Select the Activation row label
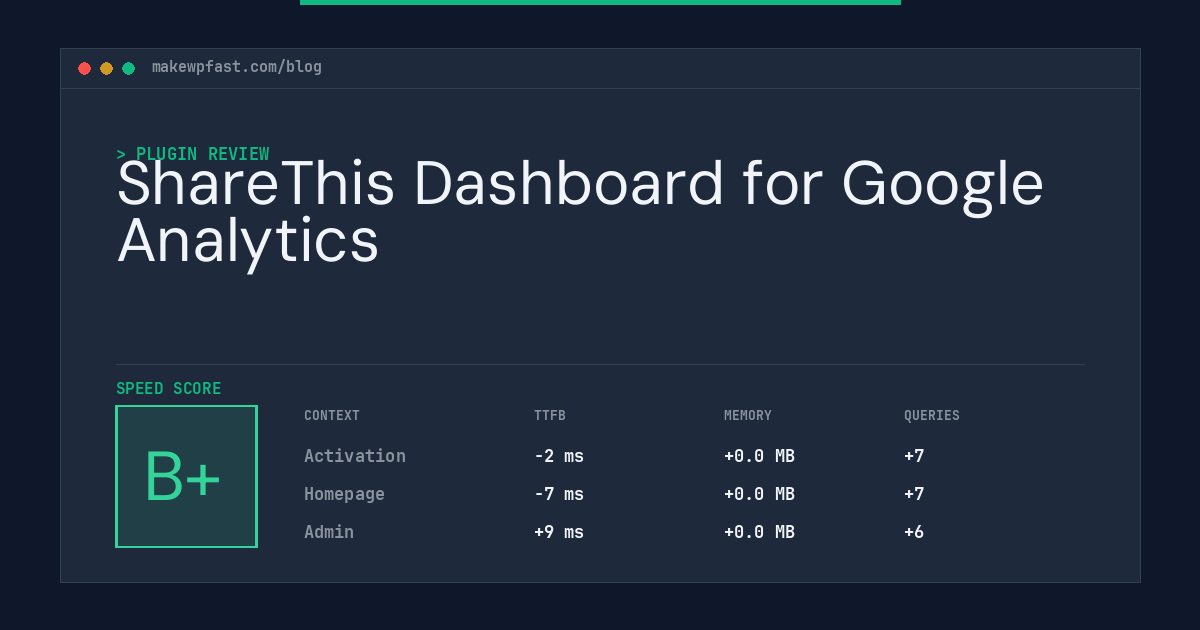The height and width of the screenshot is (630, 1200). pyautogui.click(x=355, y=456)
